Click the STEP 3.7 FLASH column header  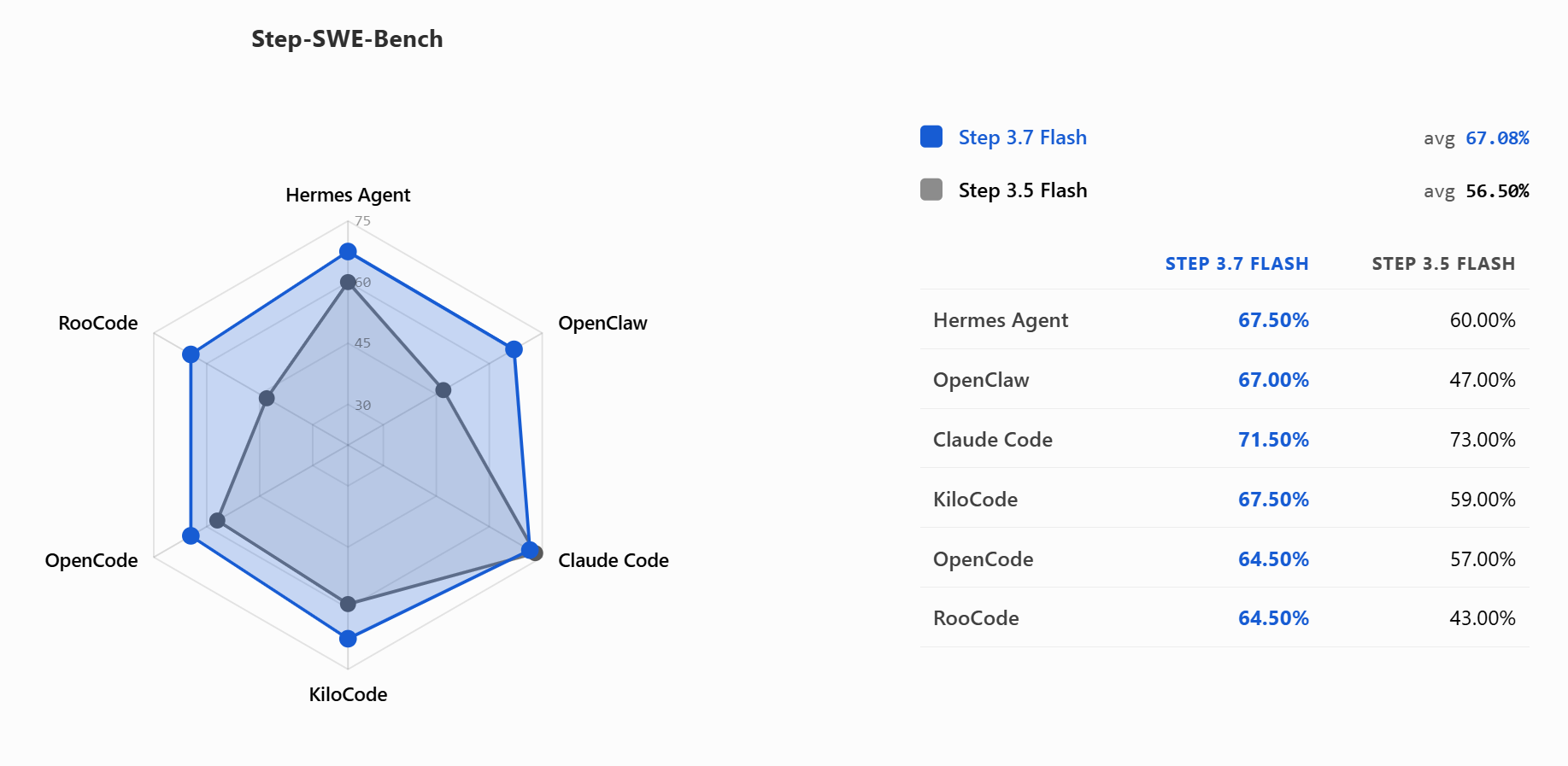[1236, 264]
